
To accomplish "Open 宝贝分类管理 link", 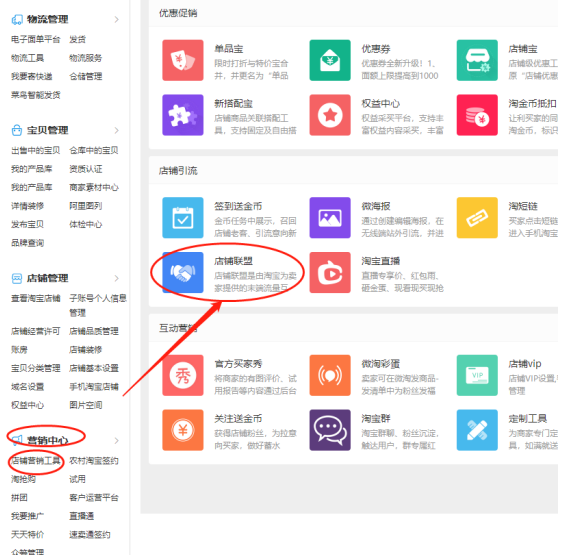I will coord(36,368).
